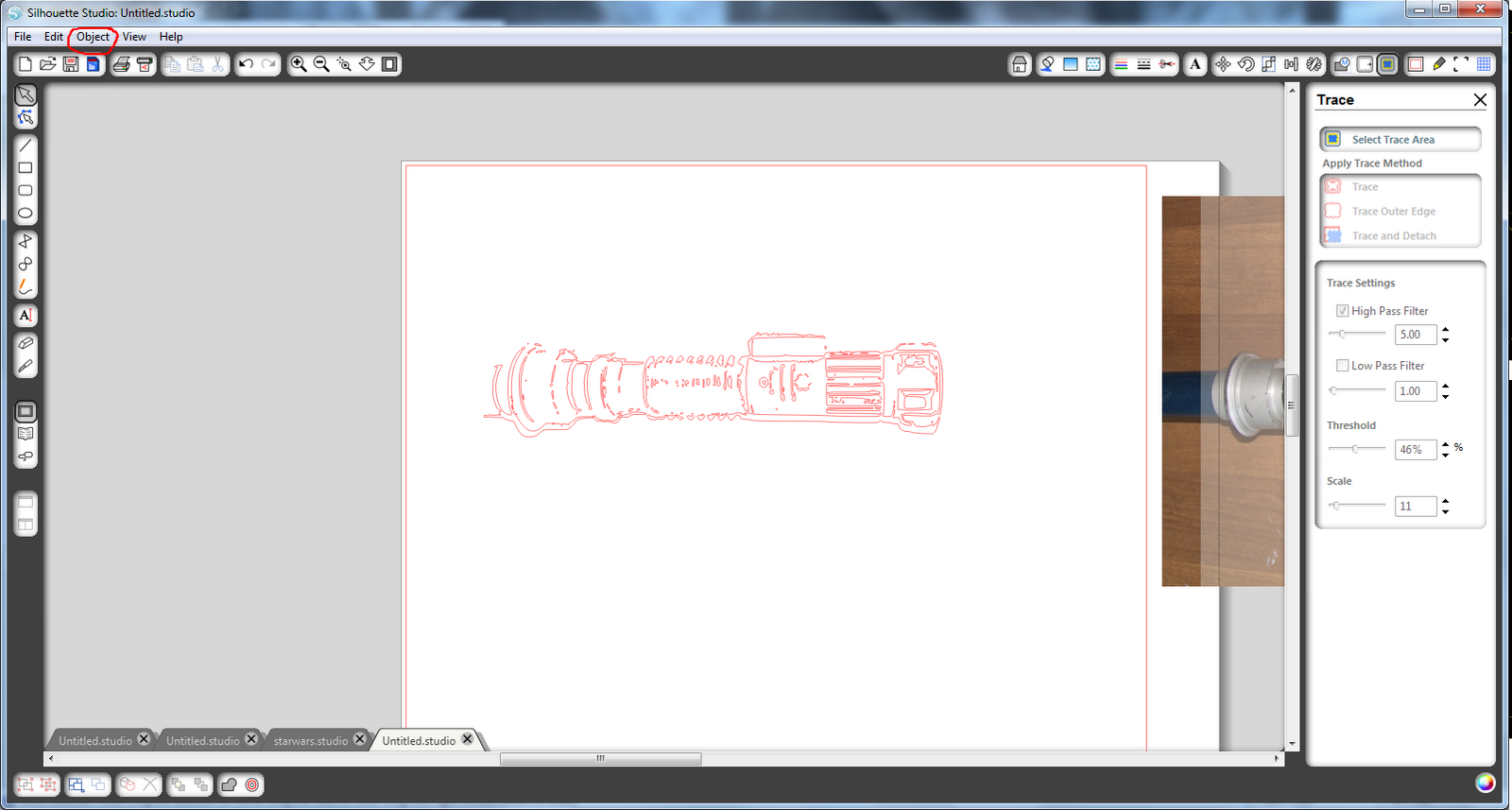Toggle the Low Pass Filter checkbox

1342,366
